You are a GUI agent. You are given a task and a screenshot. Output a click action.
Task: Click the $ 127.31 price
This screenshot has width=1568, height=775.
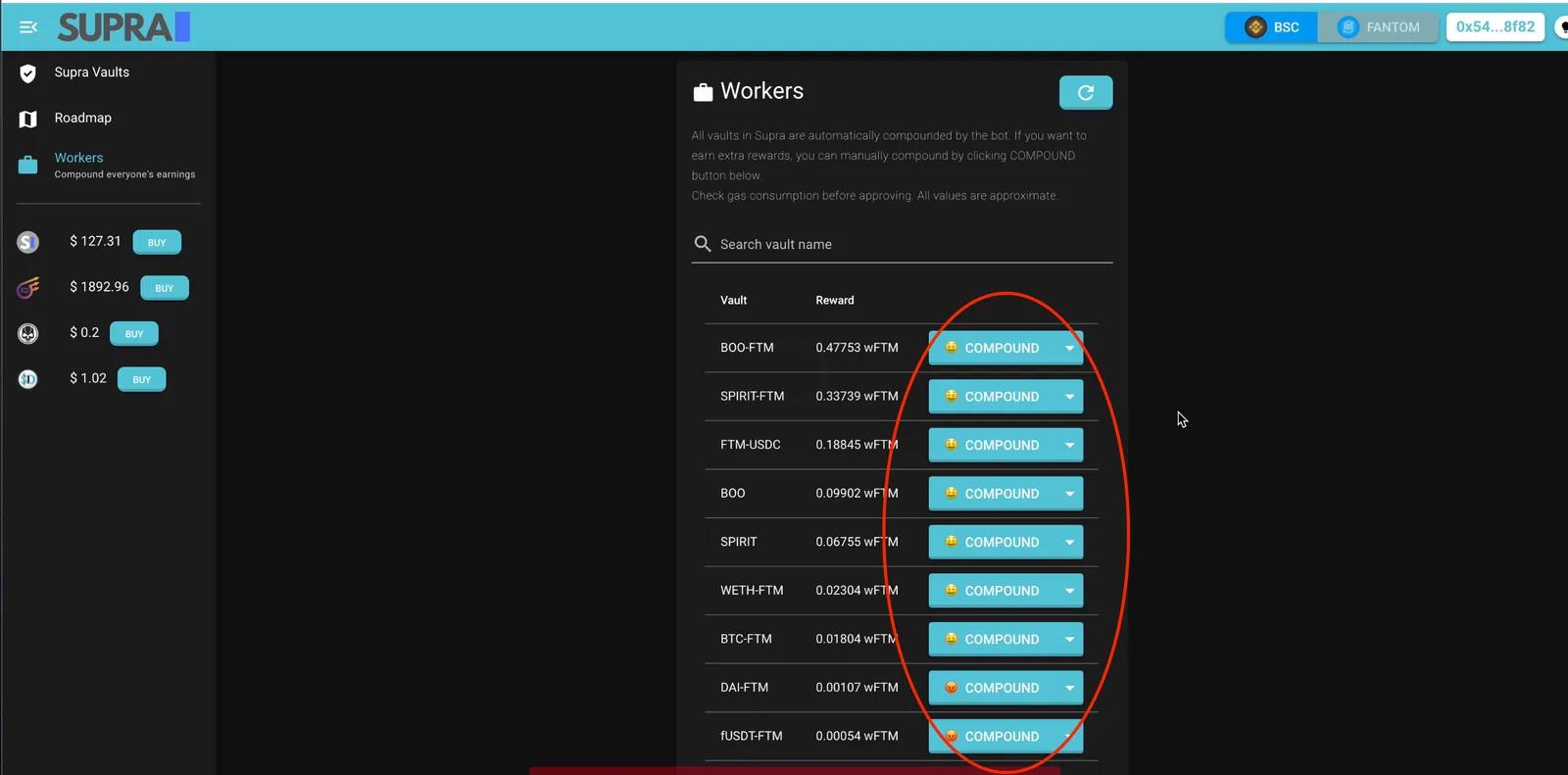click(x=95, y=241)
